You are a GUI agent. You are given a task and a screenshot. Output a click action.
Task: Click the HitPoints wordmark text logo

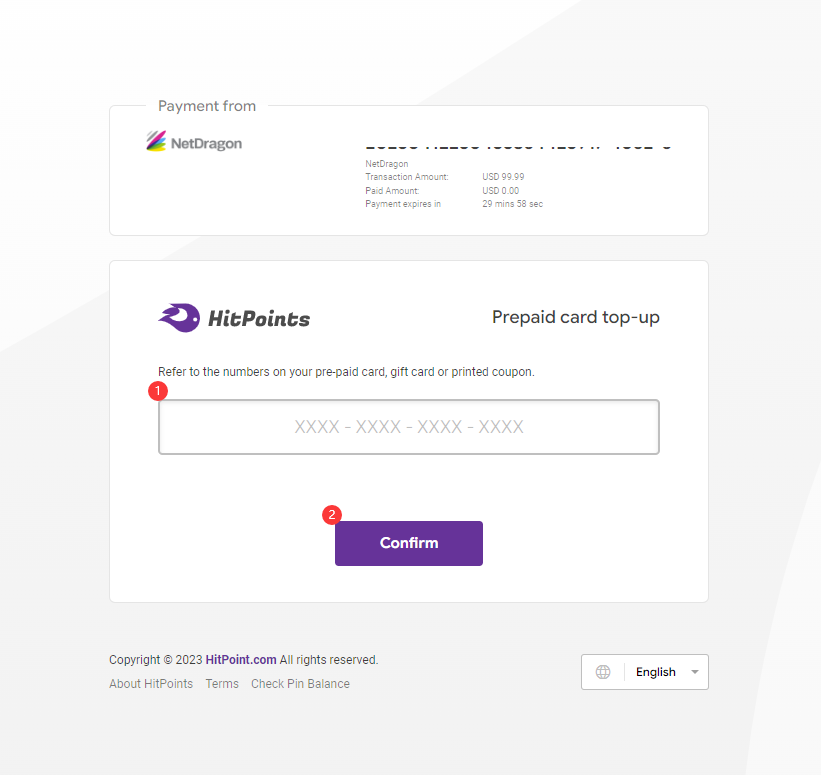coord(259,319)
